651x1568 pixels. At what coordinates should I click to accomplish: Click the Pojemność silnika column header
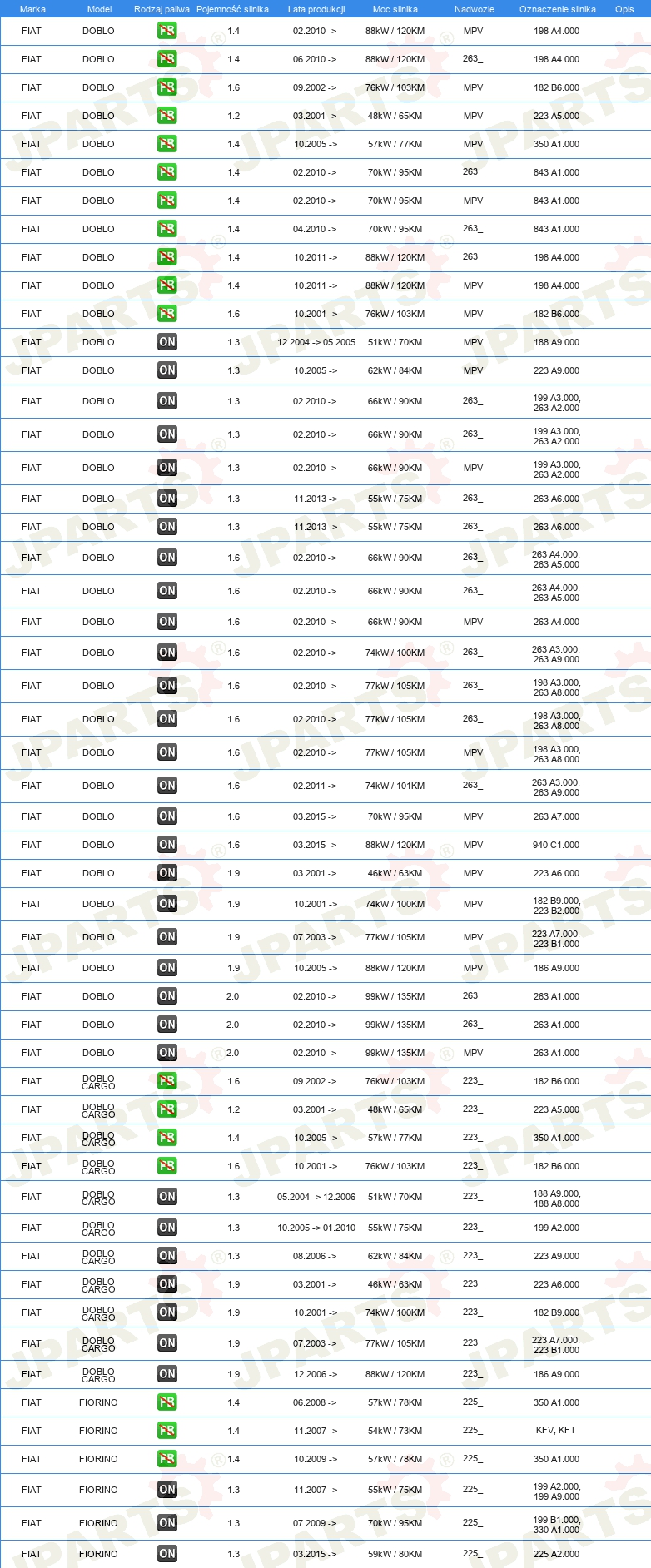pyautogui.click(x=232, y=9)
